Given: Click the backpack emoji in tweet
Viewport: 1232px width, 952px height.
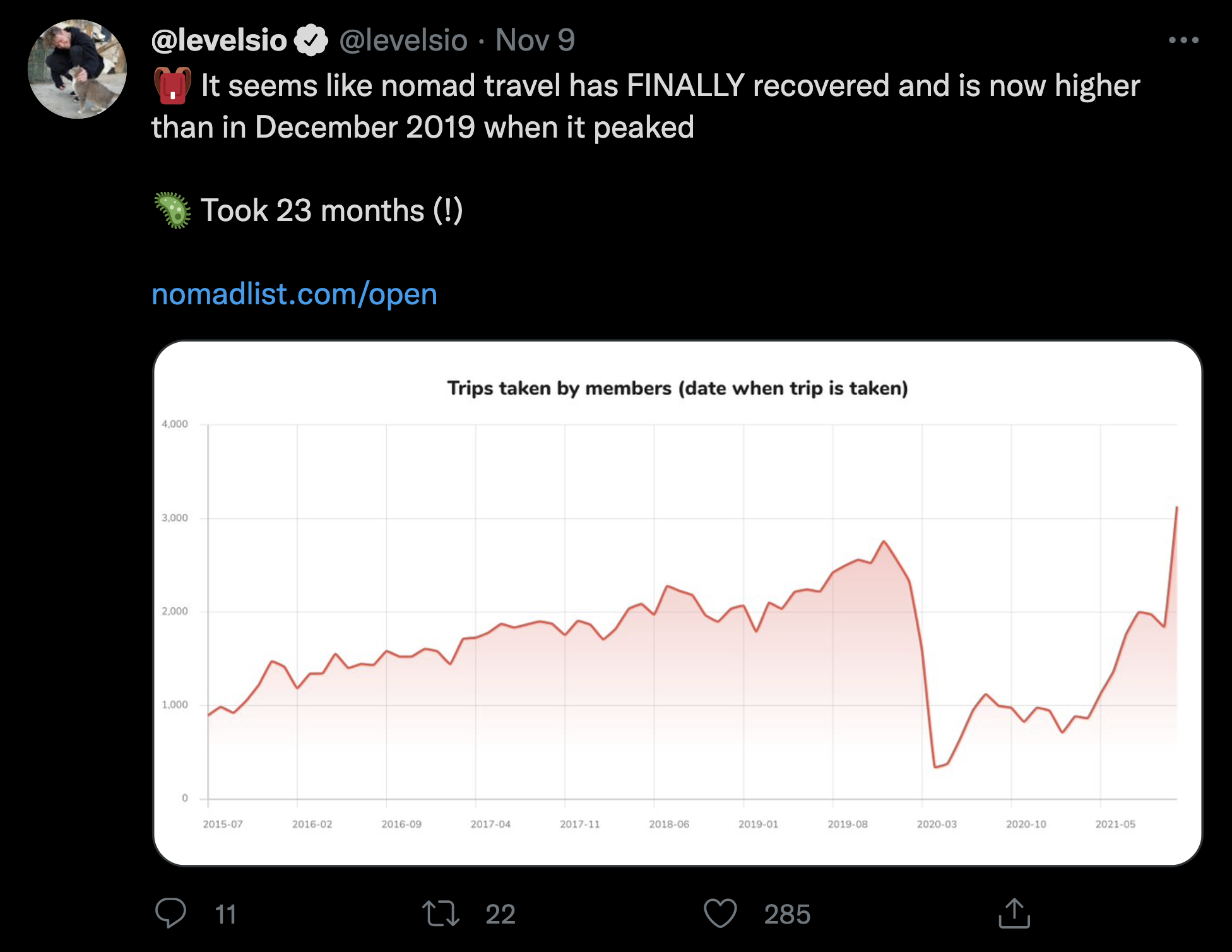Looking at the screenshot, I should point(172,85).
